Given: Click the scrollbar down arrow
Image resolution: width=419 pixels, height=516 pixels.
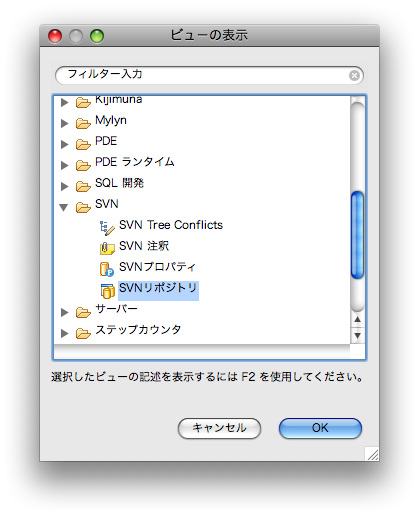Looking at the screenshot, I should point(357,335).
